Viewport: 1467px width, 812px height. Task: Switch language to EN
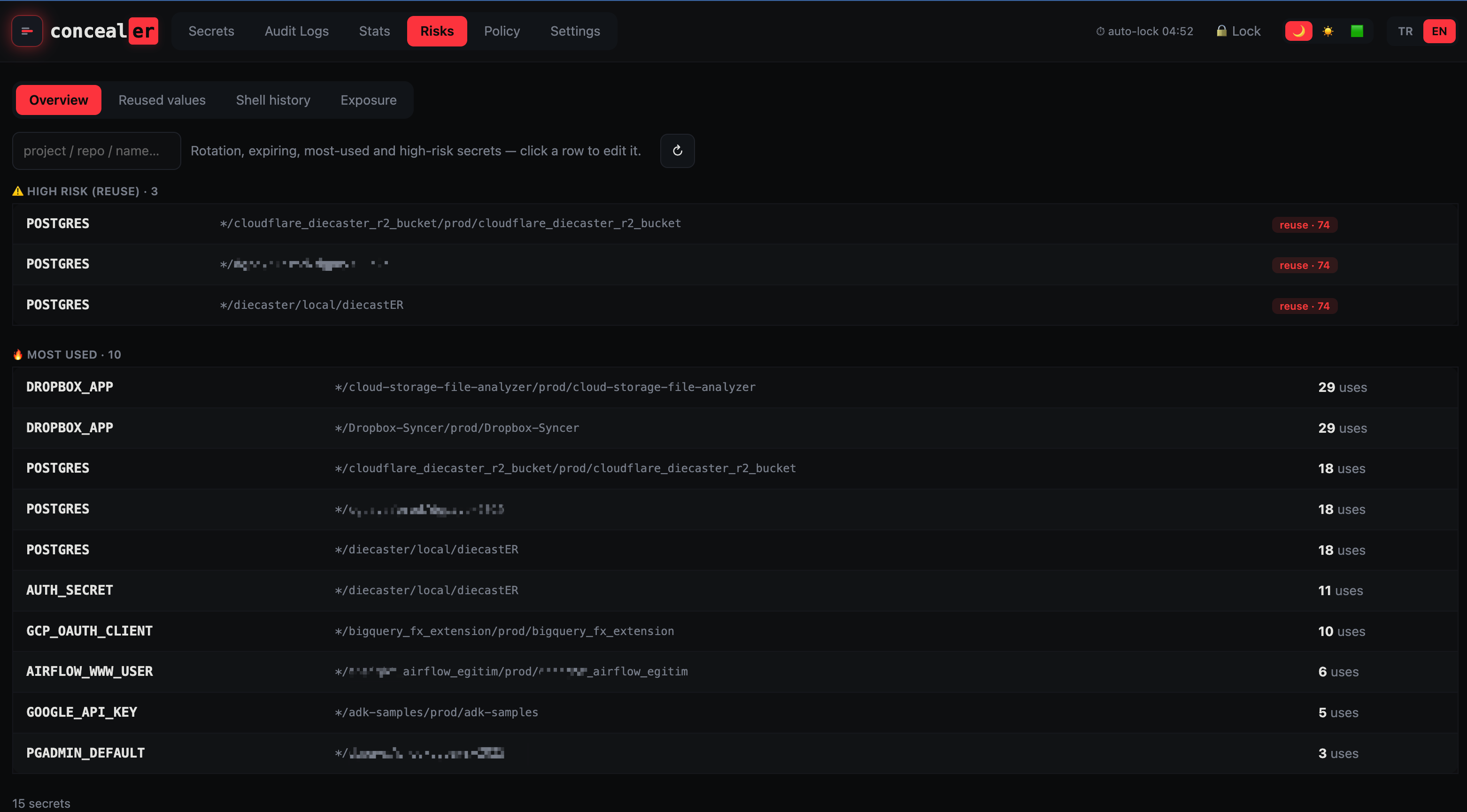point(1439,31)
